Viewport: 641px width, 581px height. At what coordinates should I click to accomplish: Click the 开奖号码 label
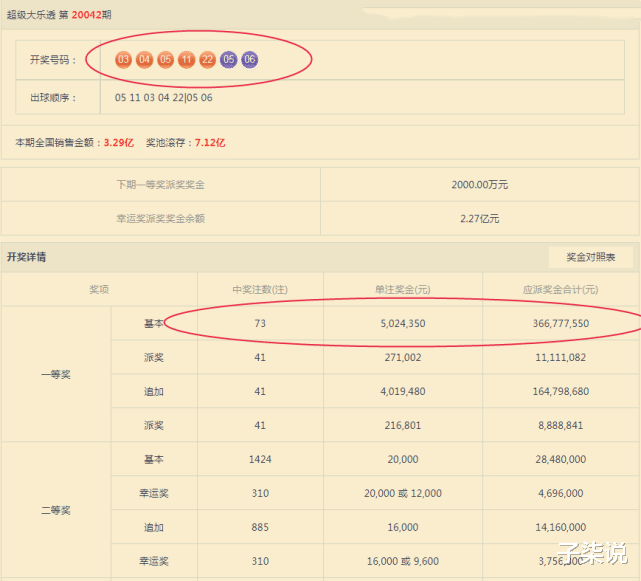coord(53,60)
